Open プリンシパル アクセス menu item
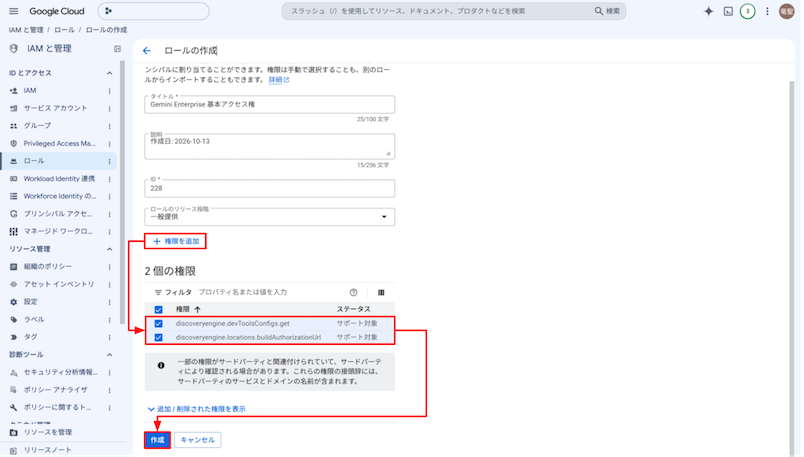This screenshot has height=457, width=804. pyautogui.click(x=58, y=213)
